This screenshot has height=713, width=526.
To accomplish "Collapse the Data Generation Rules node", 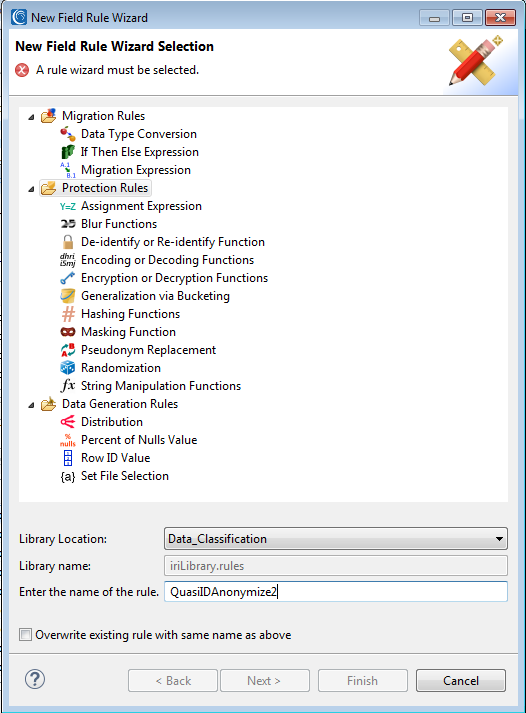I will point(31,405).
